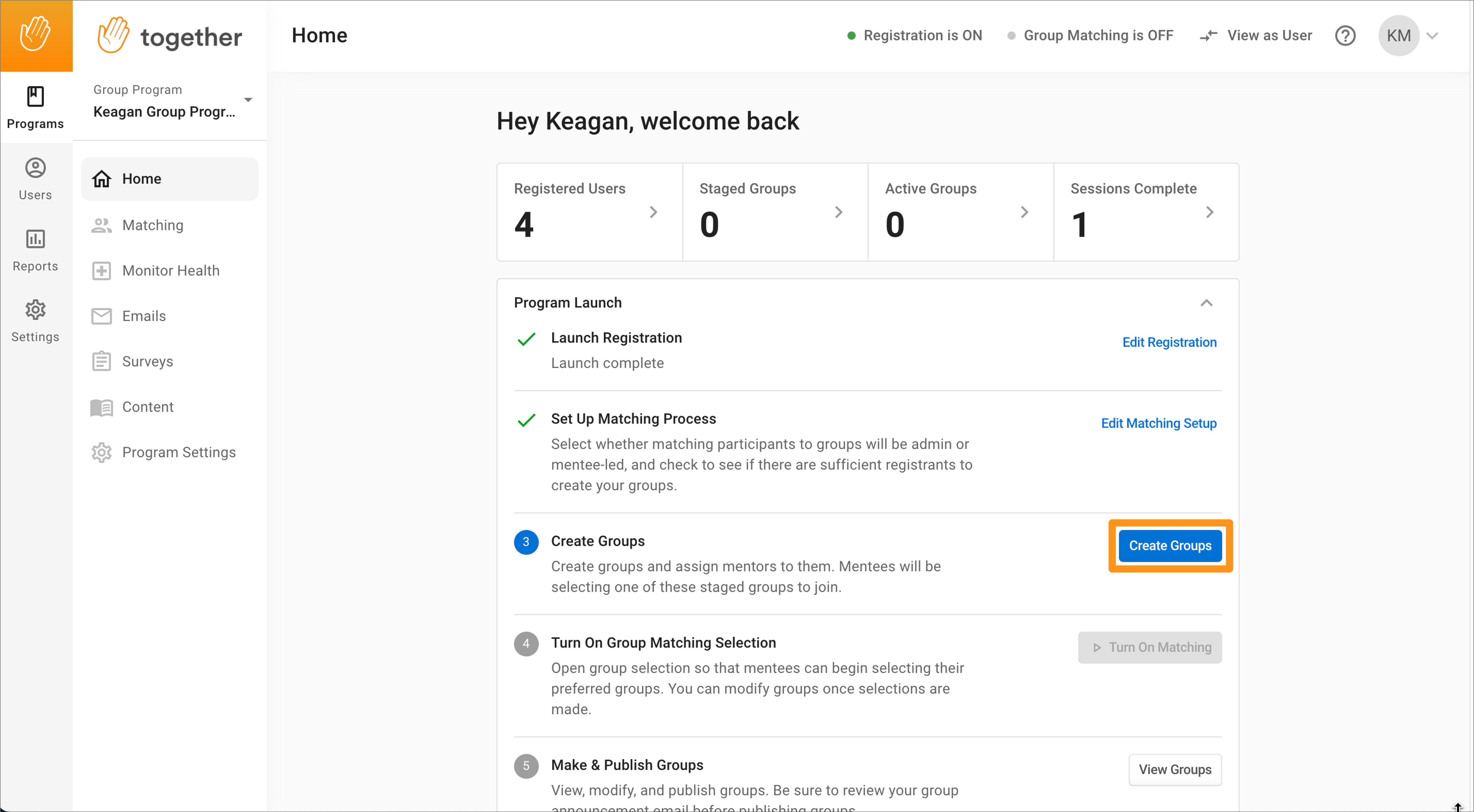1474x812 pixels.
Task: Click the Turn On Matching button
Action: [x=1150, y=647]
